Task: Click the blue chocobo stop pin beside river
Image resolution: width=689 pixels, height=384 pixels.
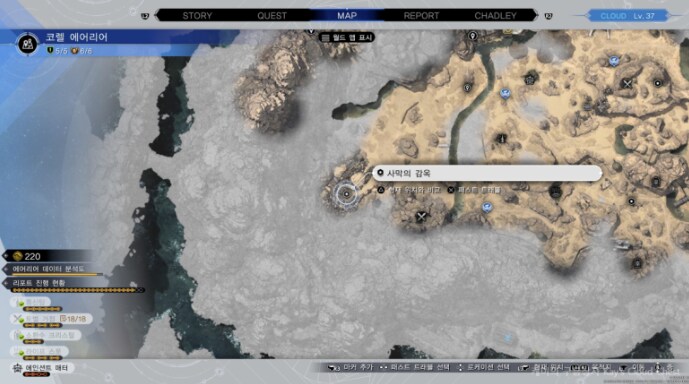Action: pyautogui.click(x=505, y=93)
